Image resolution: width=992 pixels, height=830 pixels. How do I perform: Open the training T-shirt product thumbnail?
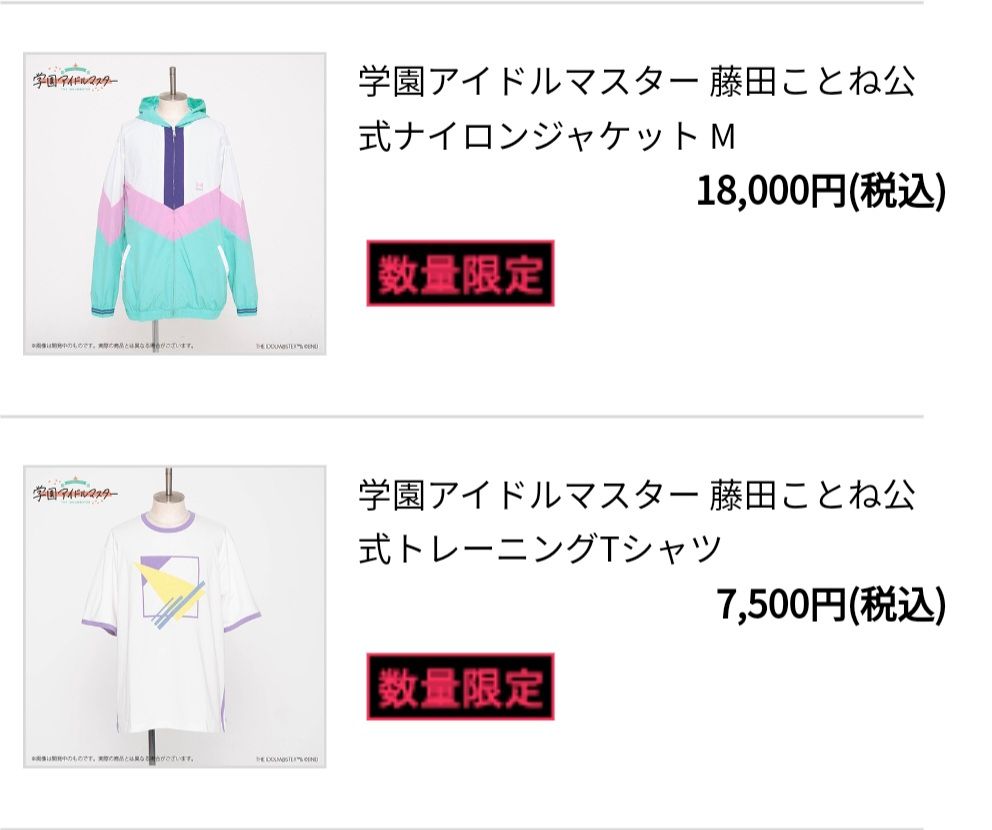[175, 617]
